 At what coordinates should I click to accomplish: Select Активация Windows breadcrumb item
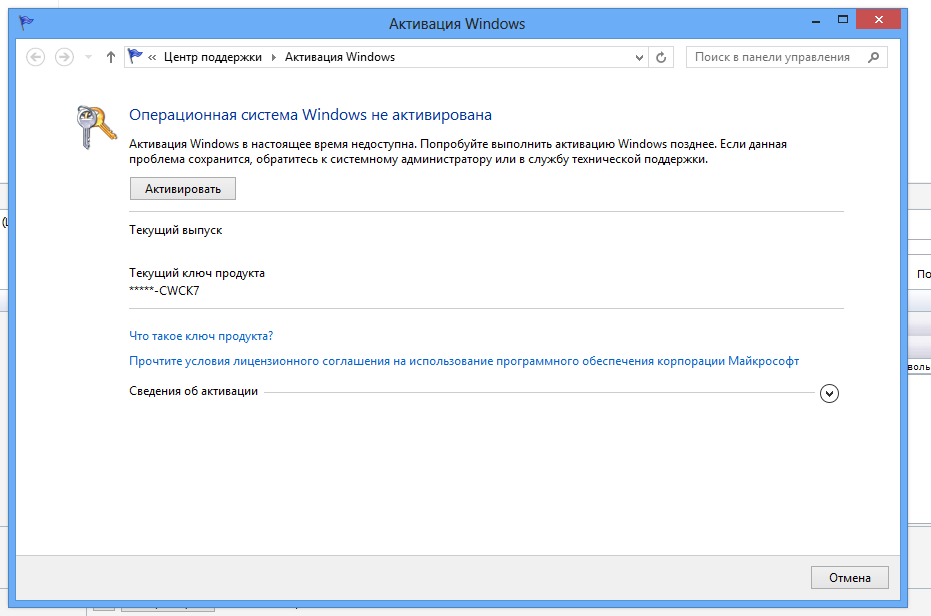pyautogui.click(x=340, y=58)
